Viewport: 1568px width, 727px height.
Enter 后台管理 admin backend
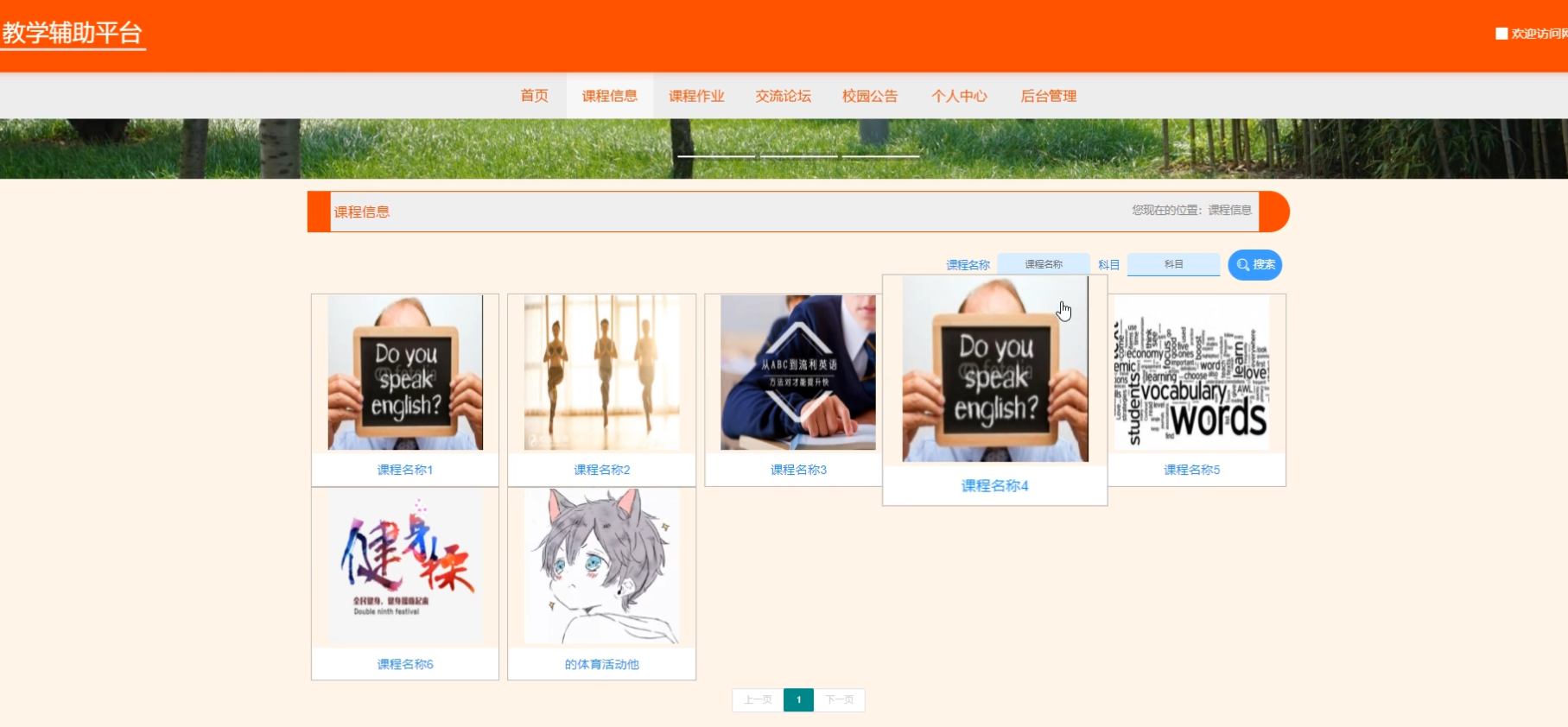pyautogui.click(x=1048, y=96)
